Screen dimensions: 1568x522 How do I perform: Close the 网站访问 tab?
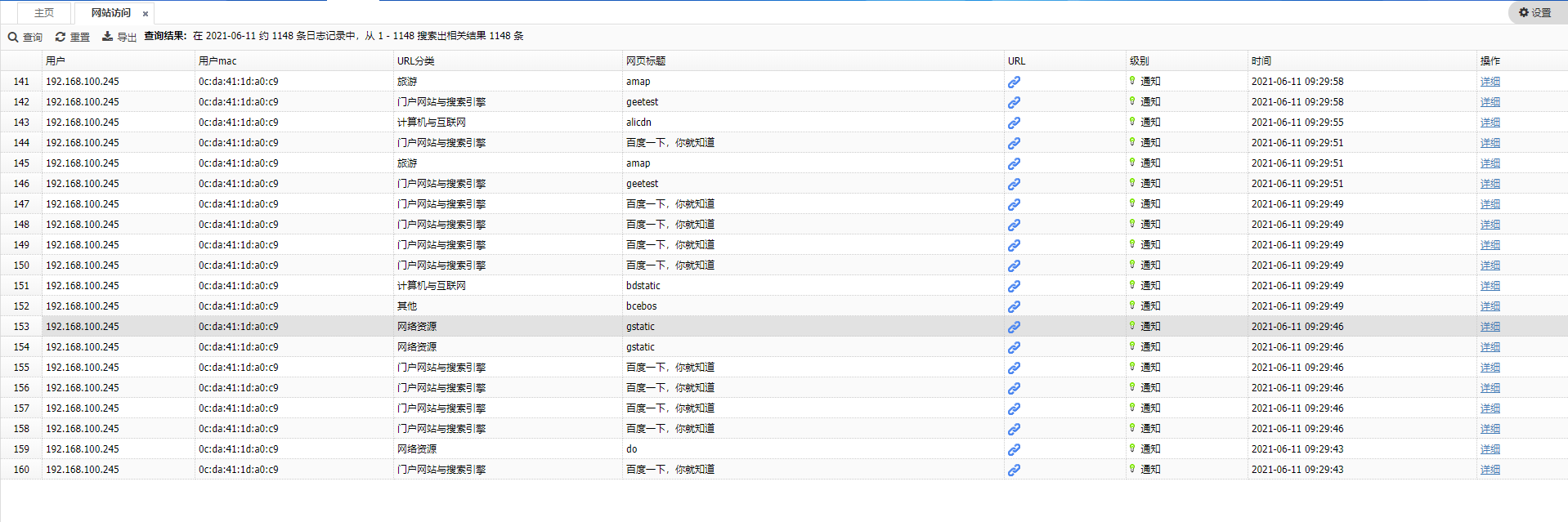pyautogui.click(x=146, y=14)
